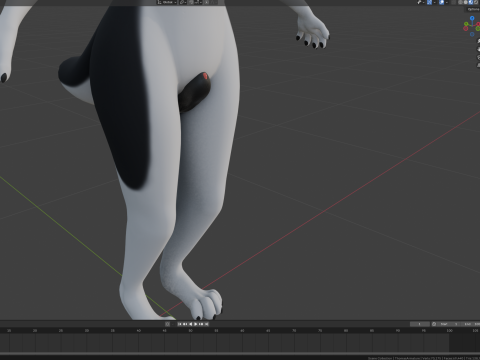Select material preview viewport shading
The image size is (480, 360).
coord(471,2)
